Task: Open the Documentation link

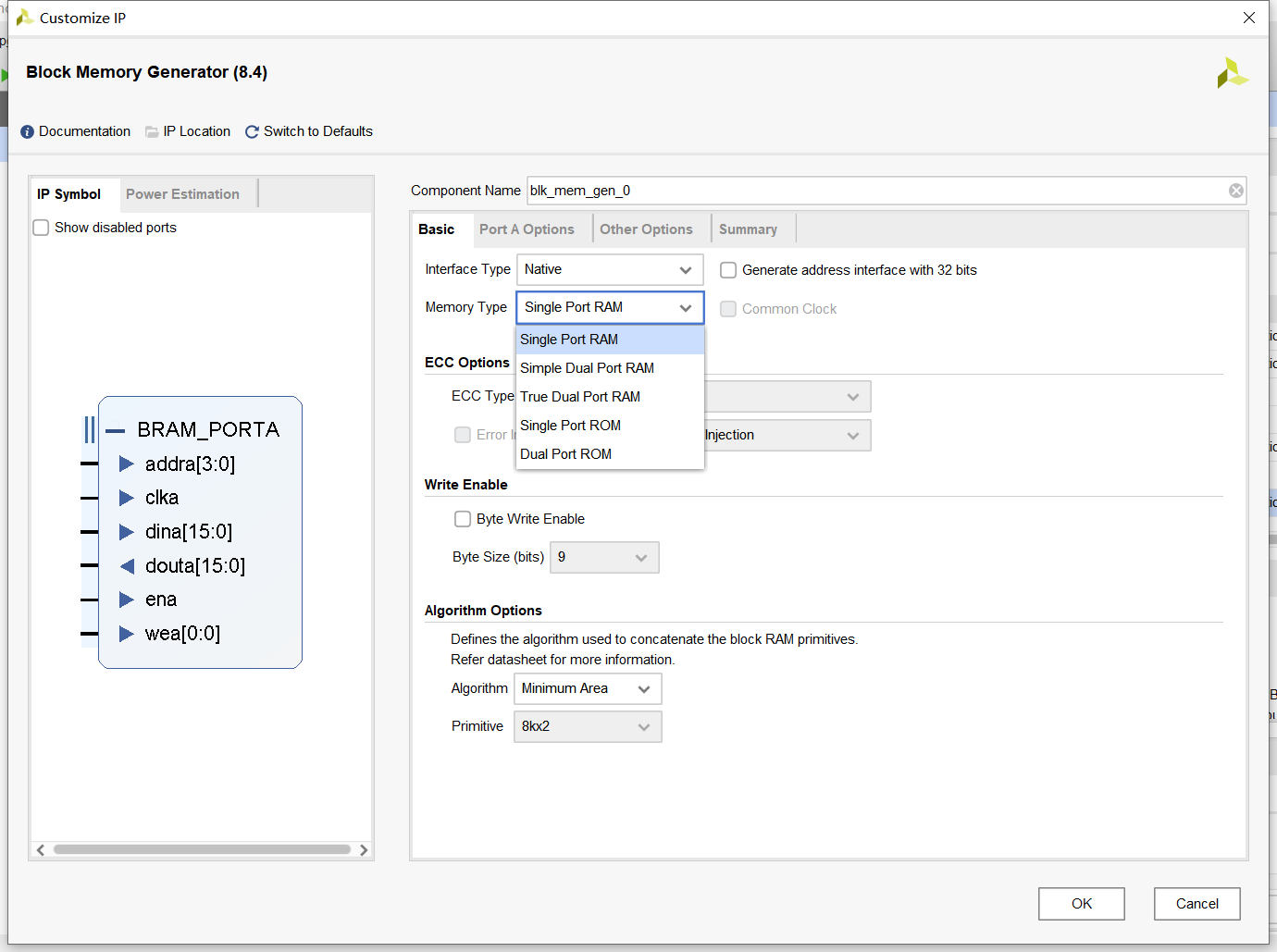Action: [x=84, y=131]
